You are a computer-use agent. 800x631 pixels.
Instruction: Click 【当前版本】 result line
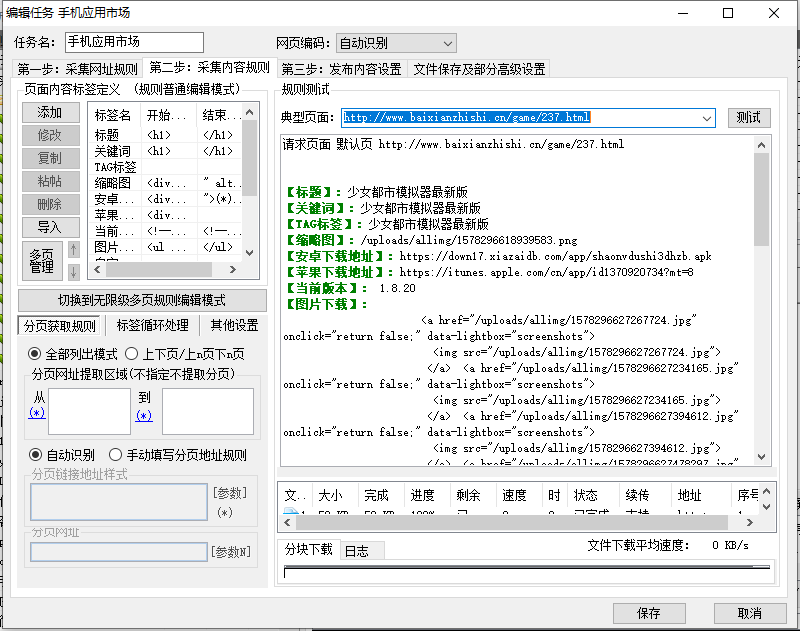[350, 288]
